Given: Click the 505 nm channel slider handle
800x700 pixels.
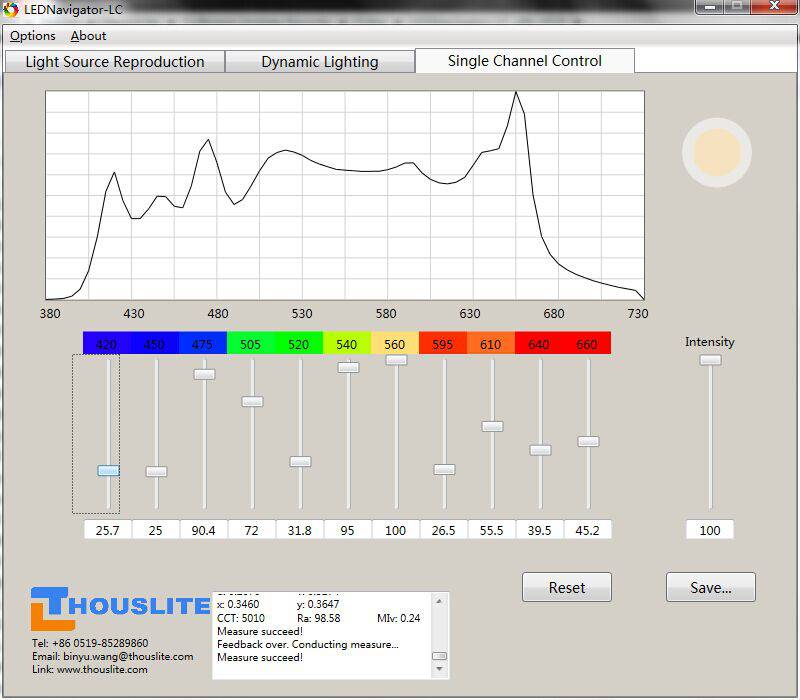Looking at the screenshot, I should [x=253, y=402].
